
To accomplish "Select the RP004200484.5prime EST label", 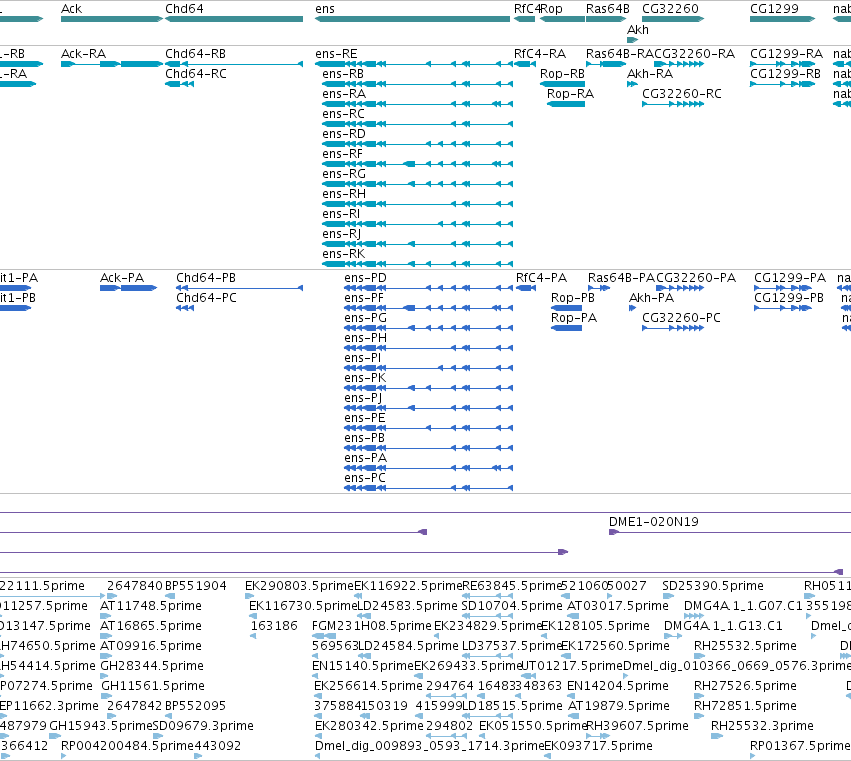I will click(127, 746).
